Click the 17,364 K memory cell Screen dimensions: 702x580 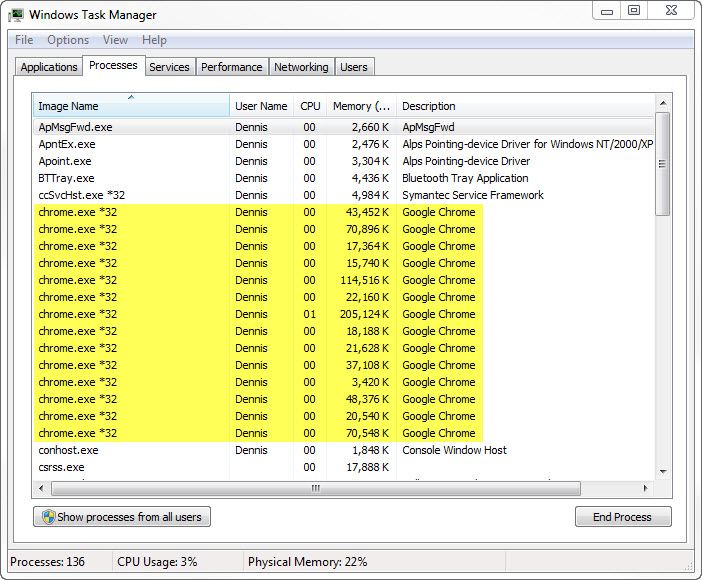click(x=367, y=246)
